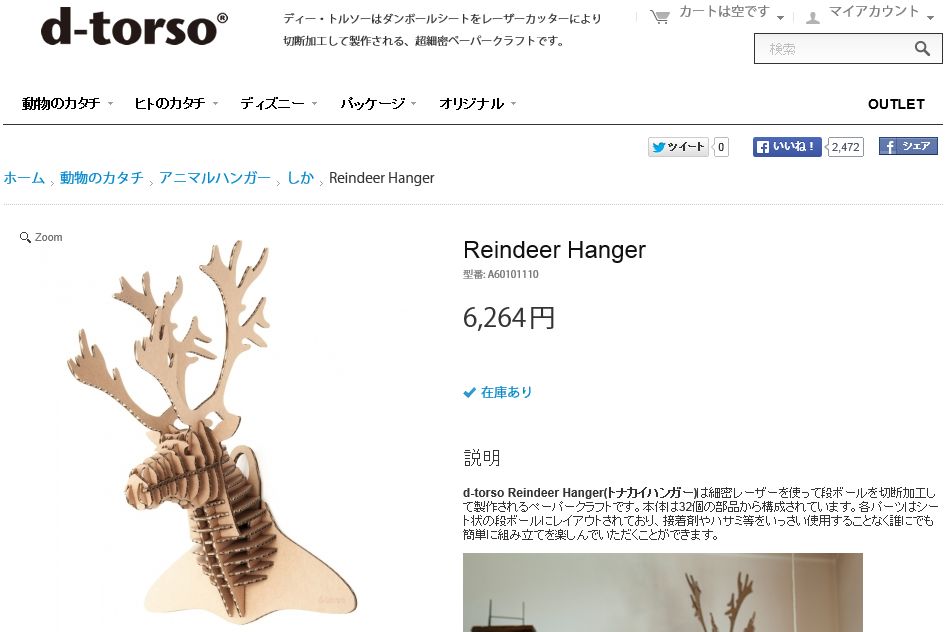Image resolution: width=949 pixels, height=632 pixels.
Task: Click the search magnifier icon
Action: click(x=922, y=48)
